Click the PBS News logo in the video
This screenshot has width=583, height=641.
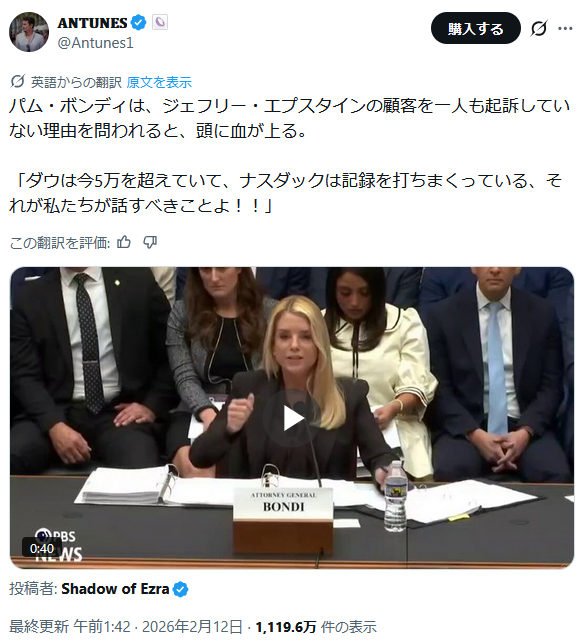click(x=58, y=545)
